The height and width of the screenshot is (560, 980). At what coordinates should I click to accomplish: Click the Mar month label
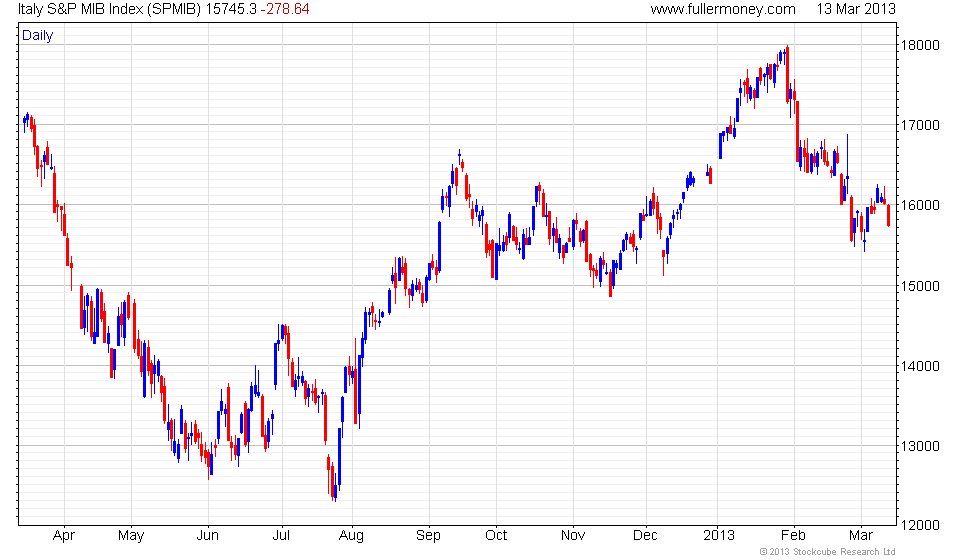(861, 536)
